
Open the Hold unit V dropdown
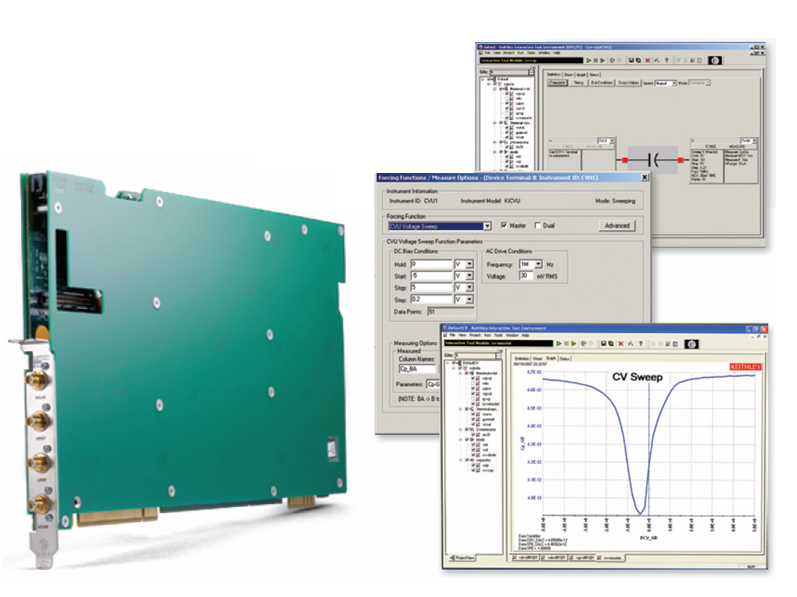[x=469, y=263]
